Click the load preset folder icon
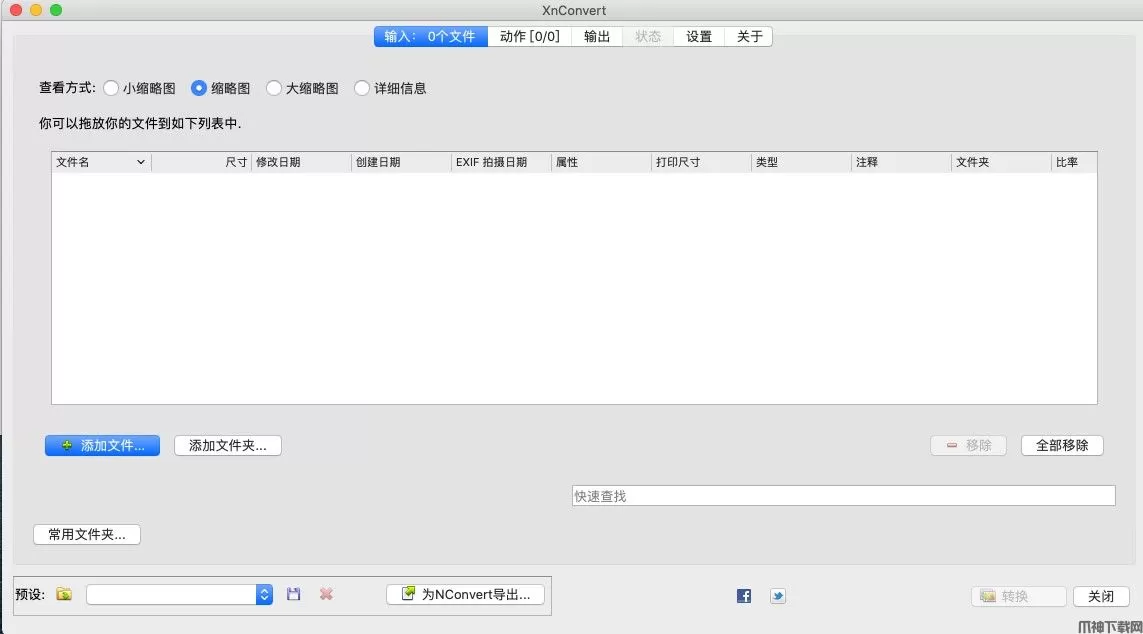Image resolution: width=1143 pixels, height=634 pixels. (64, 594)
